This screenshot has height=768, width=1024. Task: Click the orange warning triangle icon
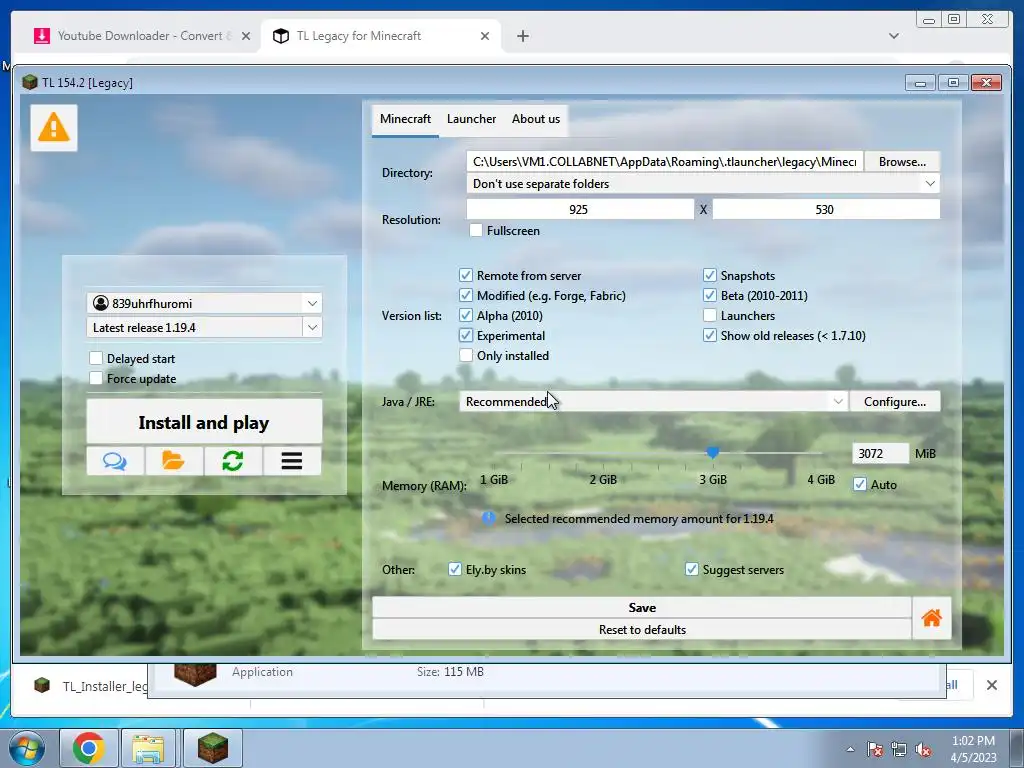(54, 127)
